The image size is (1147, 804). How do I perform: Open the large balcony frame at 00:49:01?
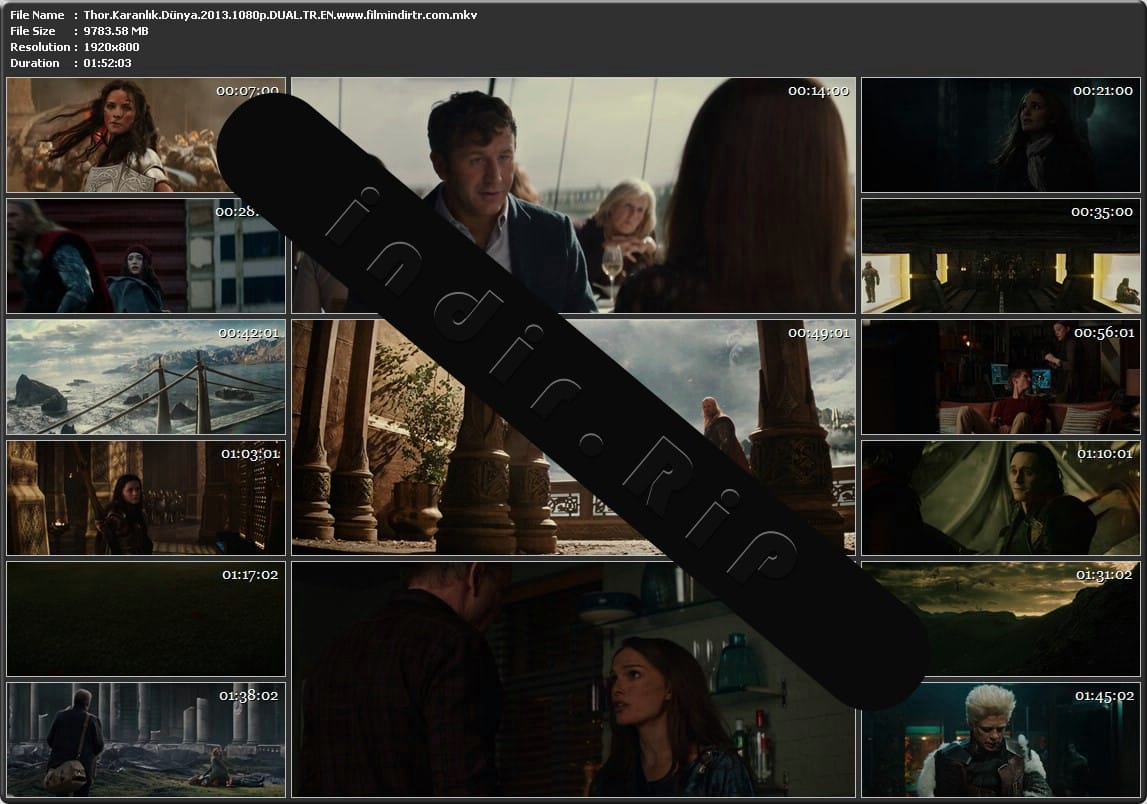click(x=574, y=437)
